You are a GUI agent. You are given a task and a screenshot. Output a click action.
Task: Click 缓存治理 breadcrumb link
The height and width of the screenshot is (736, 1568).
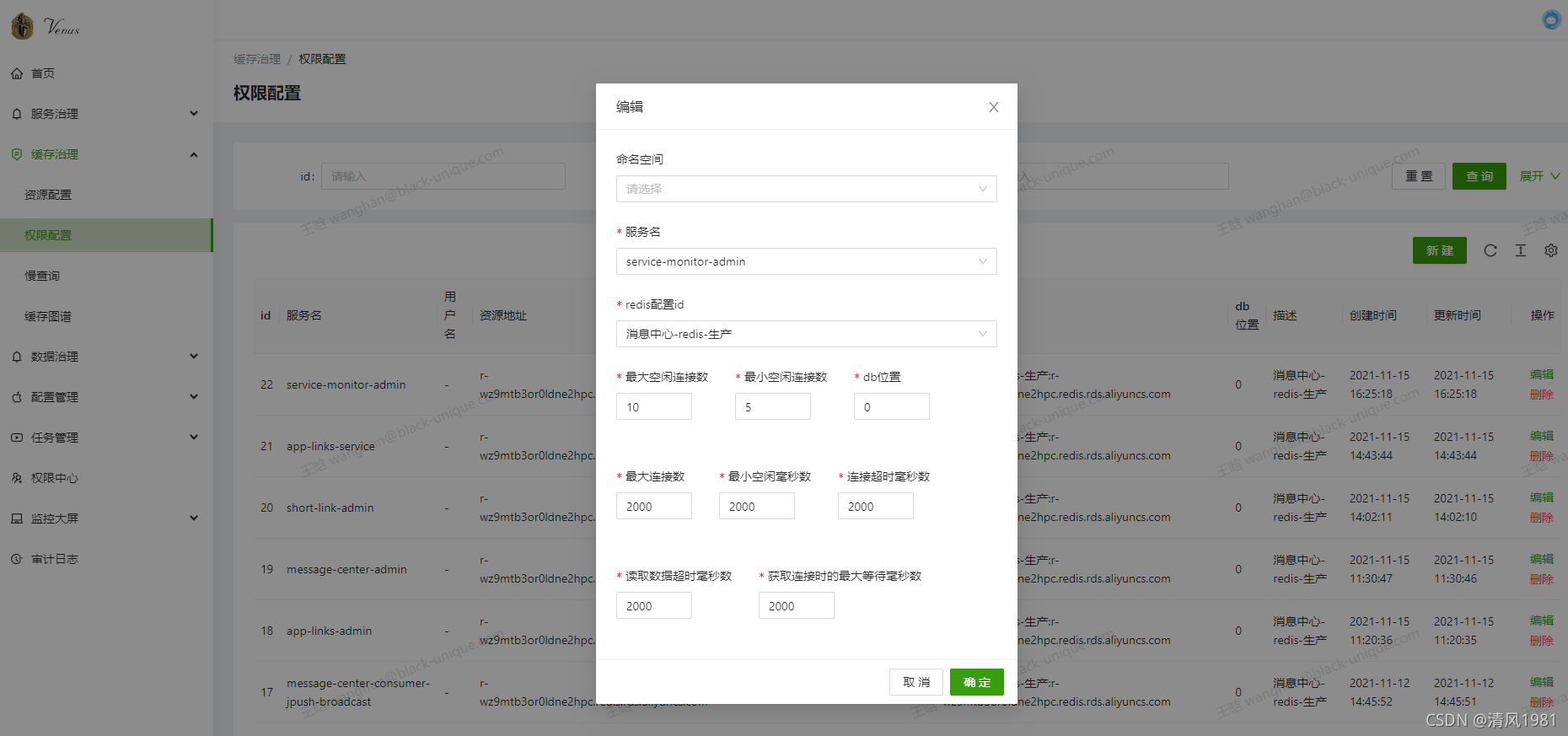coord(257,59)
